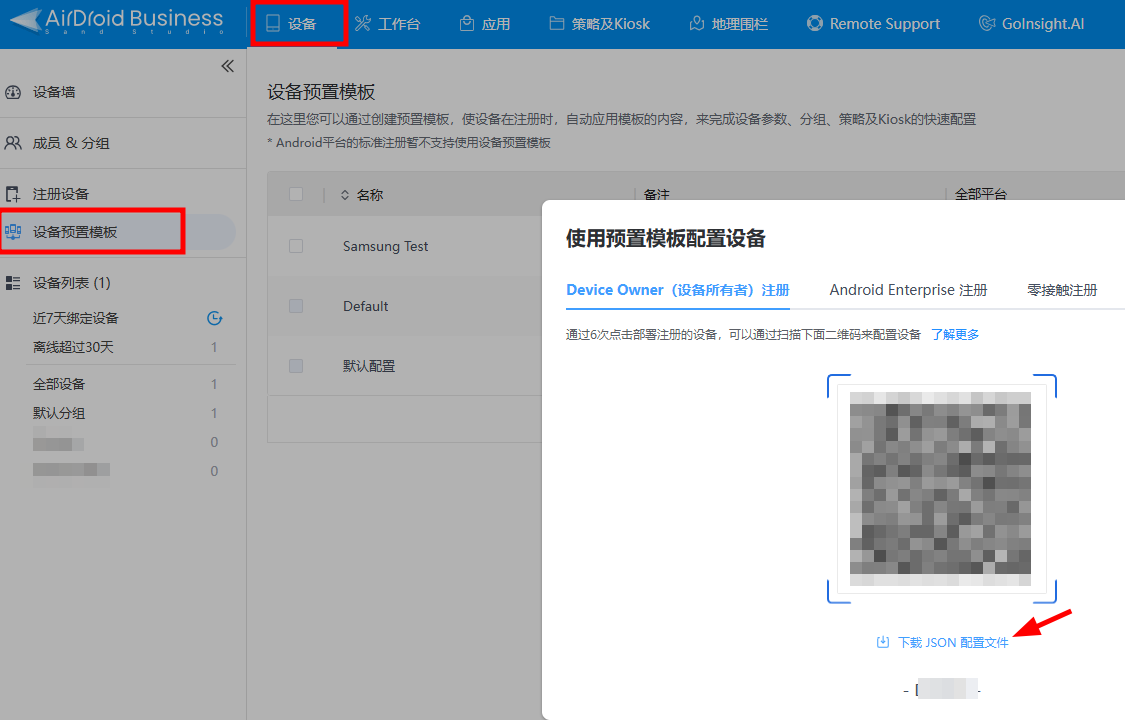
Task: Open the Samsung Test template
Action: [385, 246]
